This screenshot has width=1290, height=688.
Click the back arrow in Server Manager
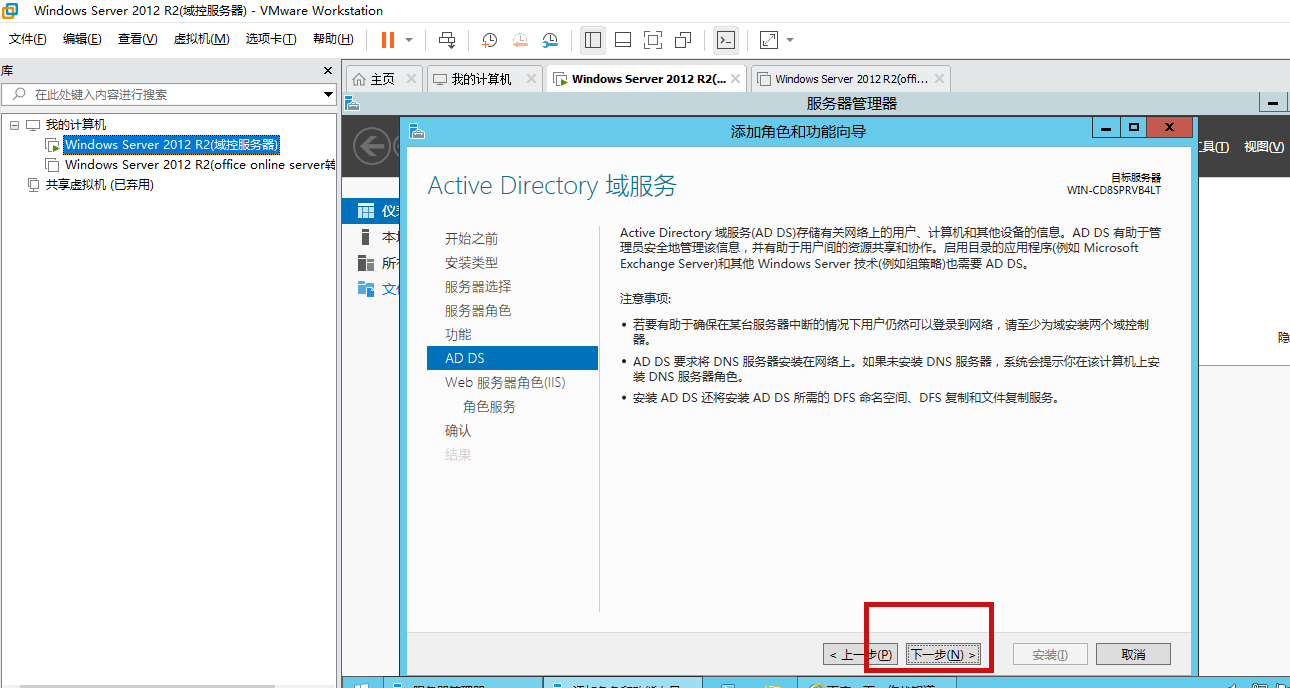pos(373,147)
